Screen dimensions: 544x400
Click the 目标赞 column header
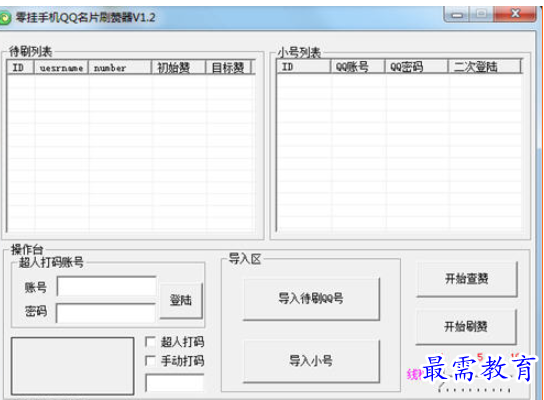tap(230, 67)
